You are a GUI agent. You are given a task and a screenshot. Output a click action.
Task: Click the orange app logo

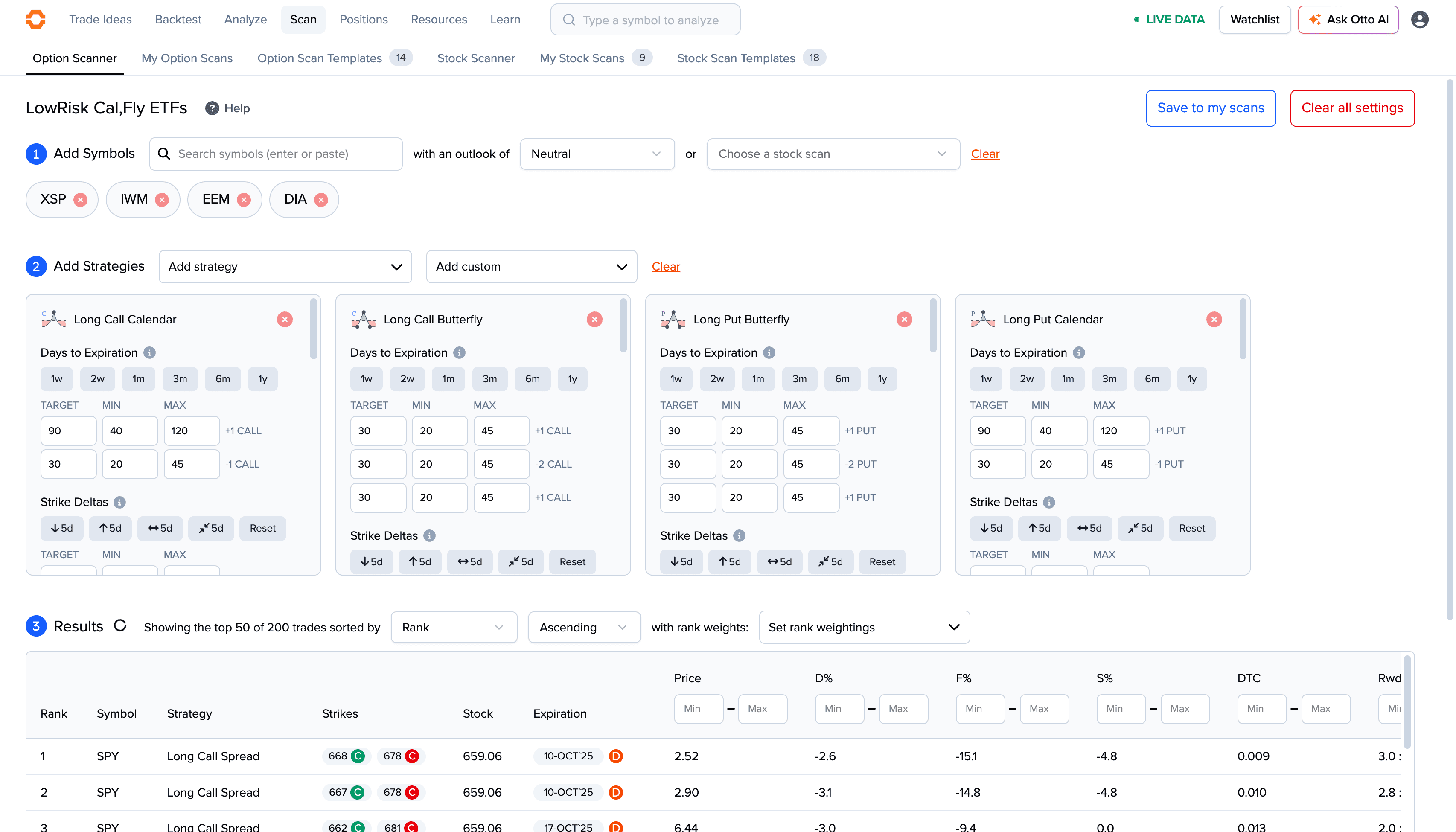point(36,20)
